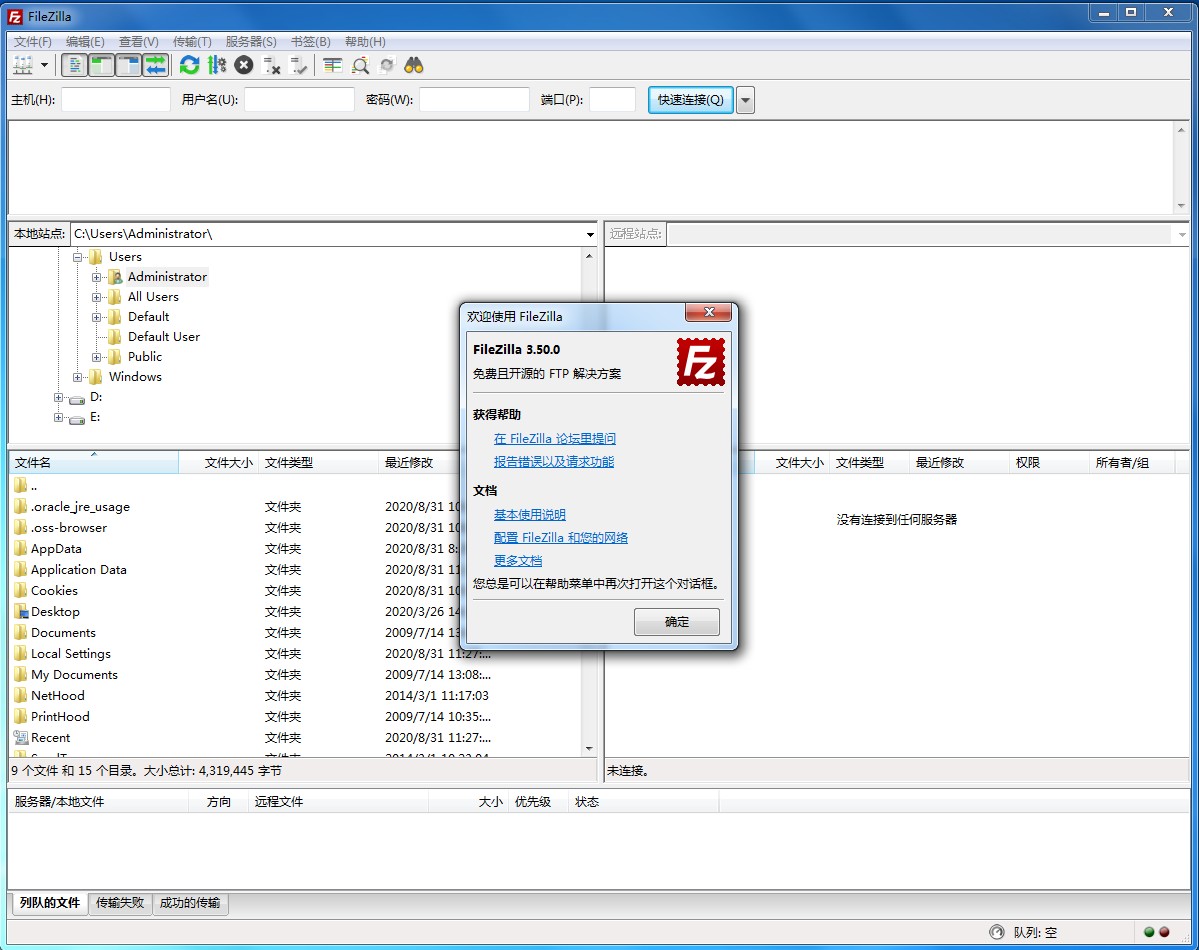Search for remote files with Find tool
Screen dimensions: 1199x950
(x=414, y=65)
